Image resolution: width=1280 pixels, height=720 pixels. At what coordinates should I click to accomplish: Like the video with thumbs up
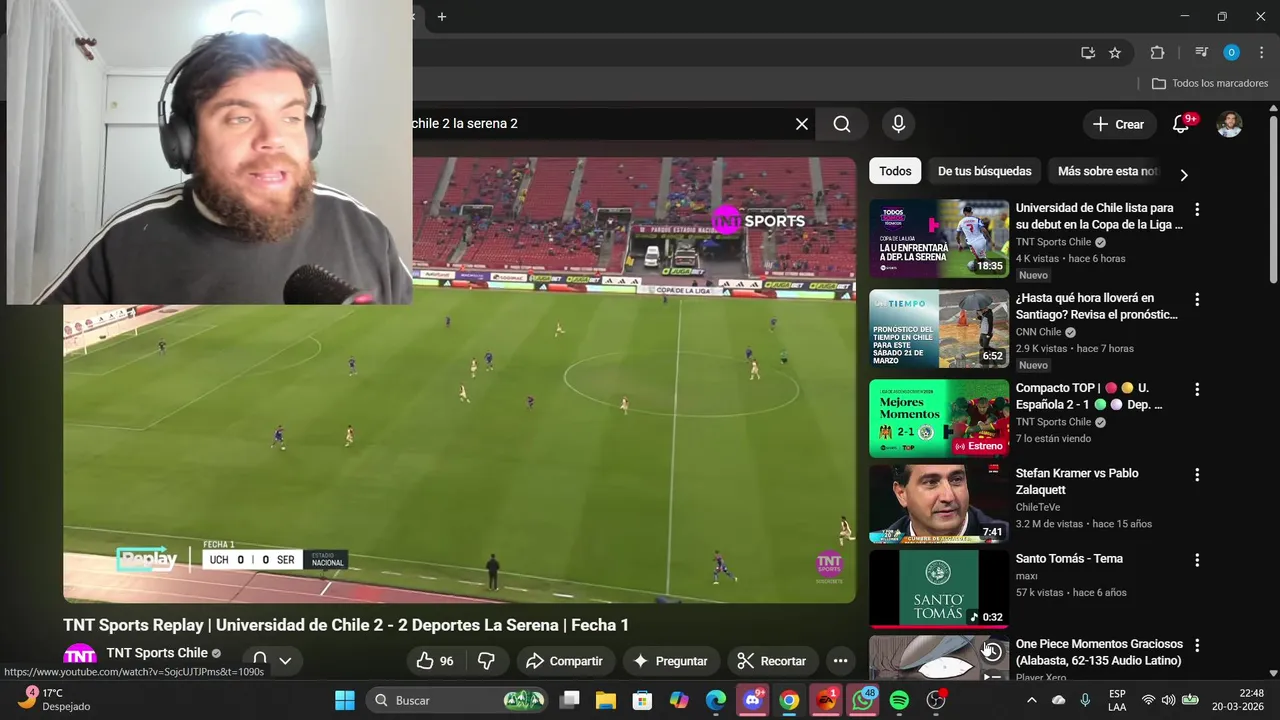(435, 661)
